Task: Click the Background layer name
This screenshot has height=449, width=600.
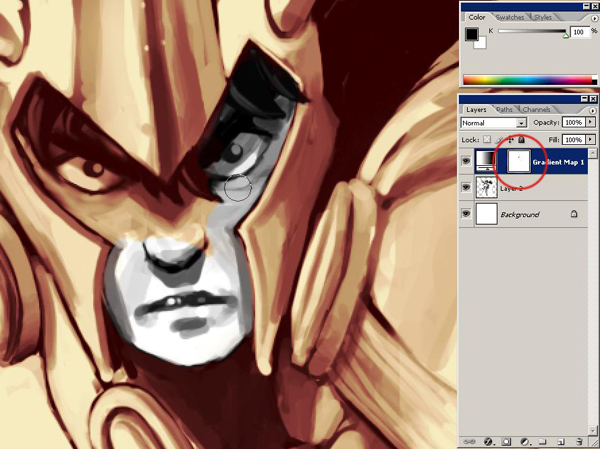Action: pyautogui.click(x=520, y=215)
